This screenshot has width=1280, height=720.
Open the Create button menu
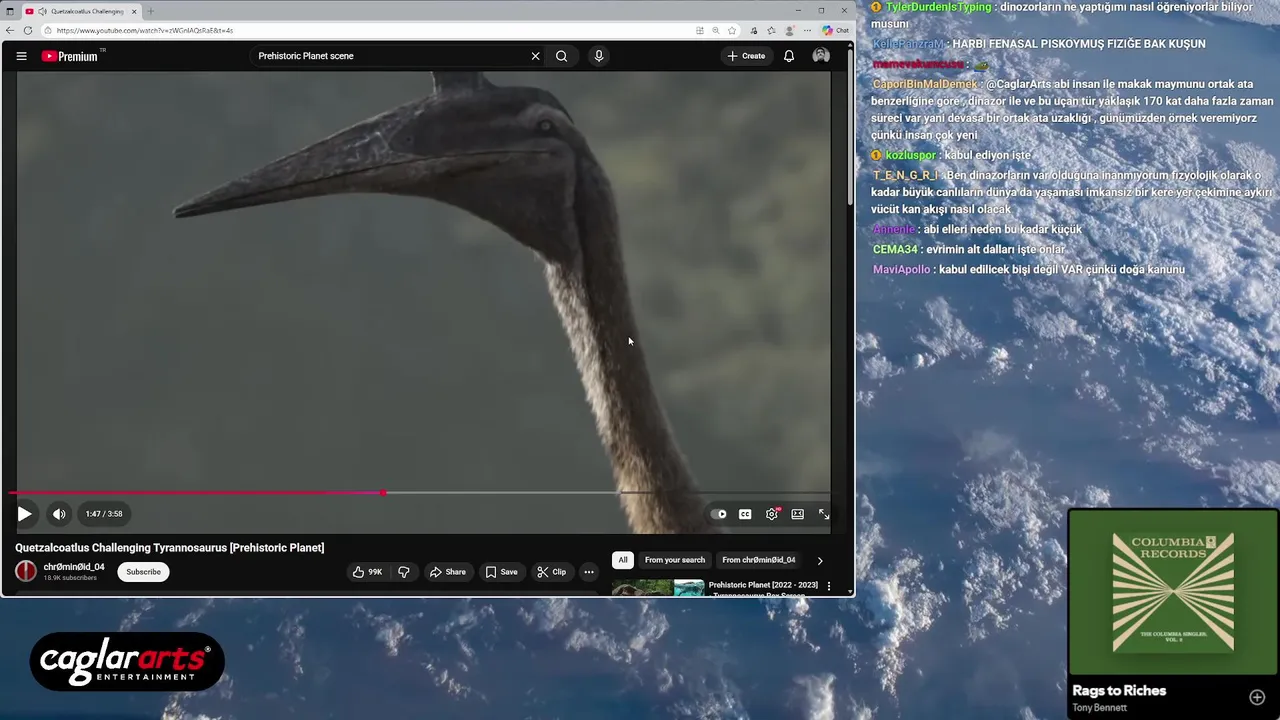click(746, 56)
